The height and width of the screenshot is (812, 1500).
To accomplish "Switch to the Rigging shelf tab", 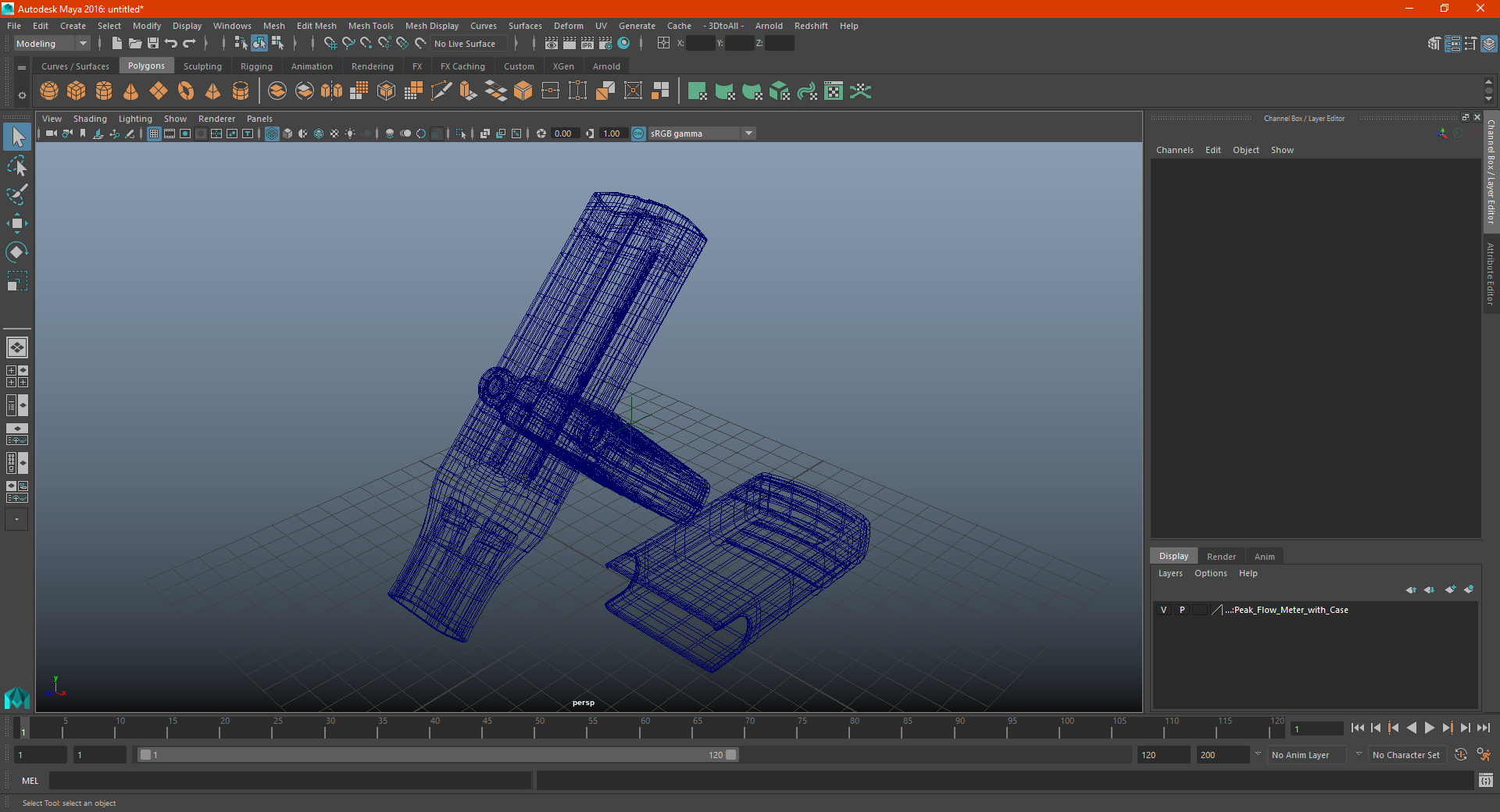I will pyautogui.click(x=256, y=66).
